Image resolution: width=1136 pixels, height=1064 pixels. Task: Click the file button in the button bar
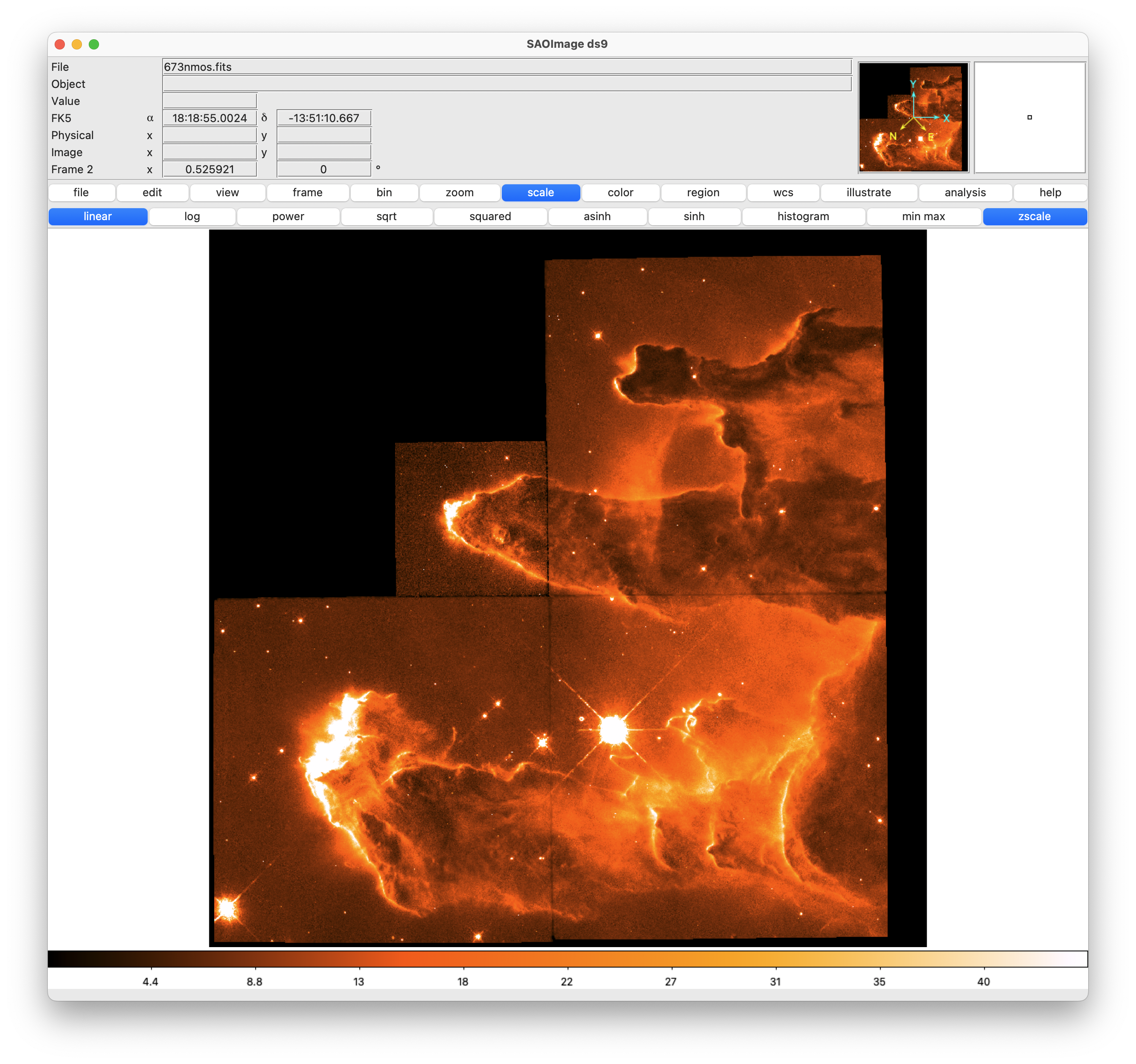click(81, 192)
